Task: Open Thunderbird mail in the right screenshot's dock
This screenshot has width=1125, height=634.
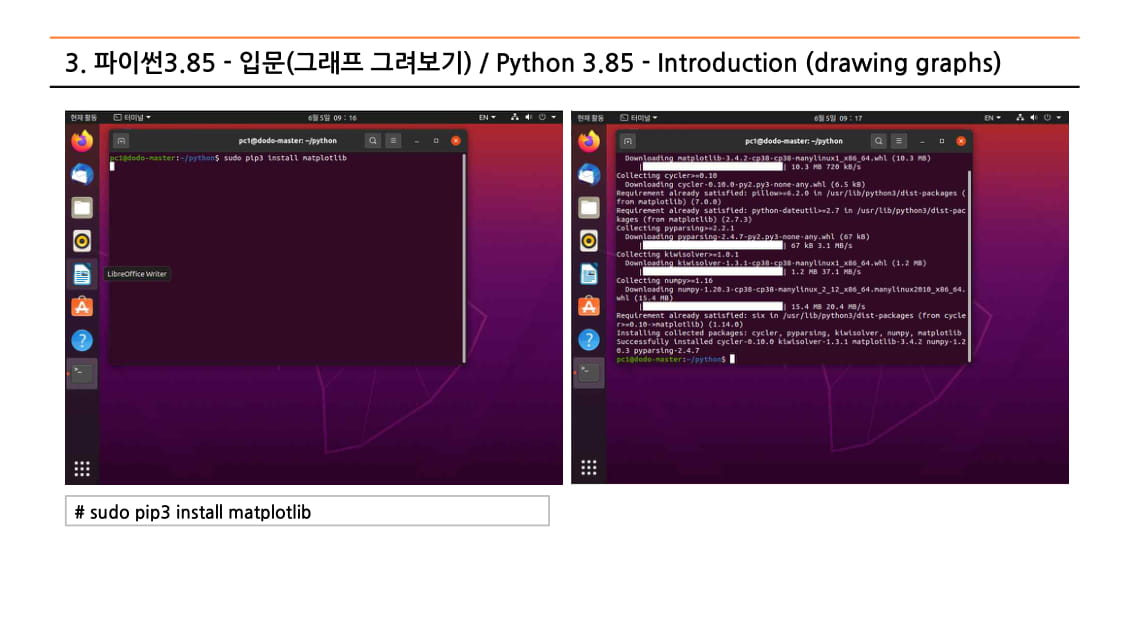Action: [x=589, y=174]
